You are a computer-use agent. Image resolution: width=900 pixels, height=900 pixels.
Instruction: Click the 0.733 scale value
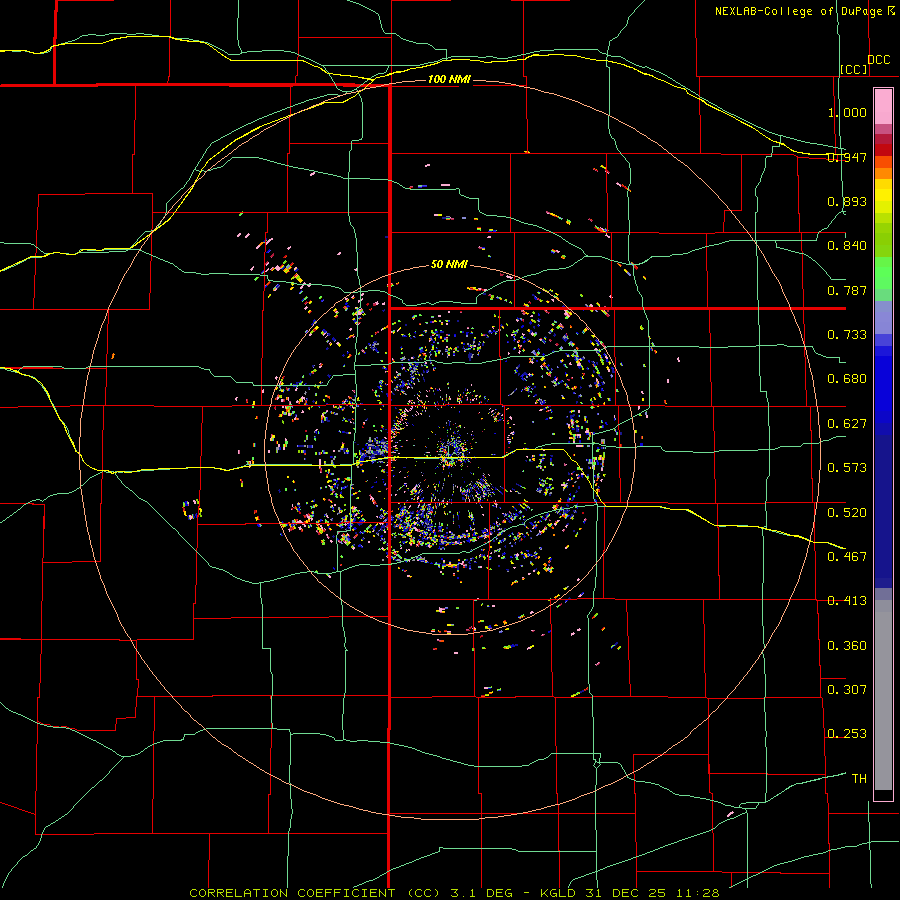pos(847,335)
